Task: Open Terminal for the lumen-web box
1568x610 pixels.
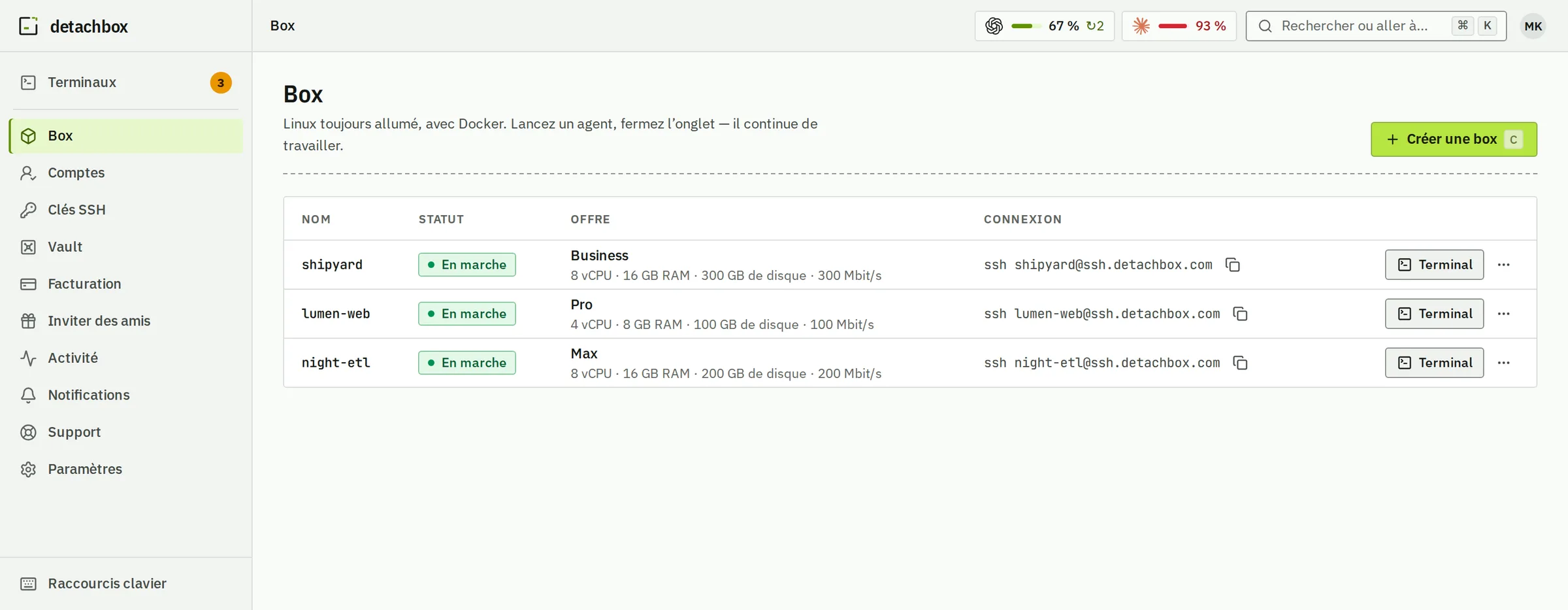Action: click(1434, 314)
